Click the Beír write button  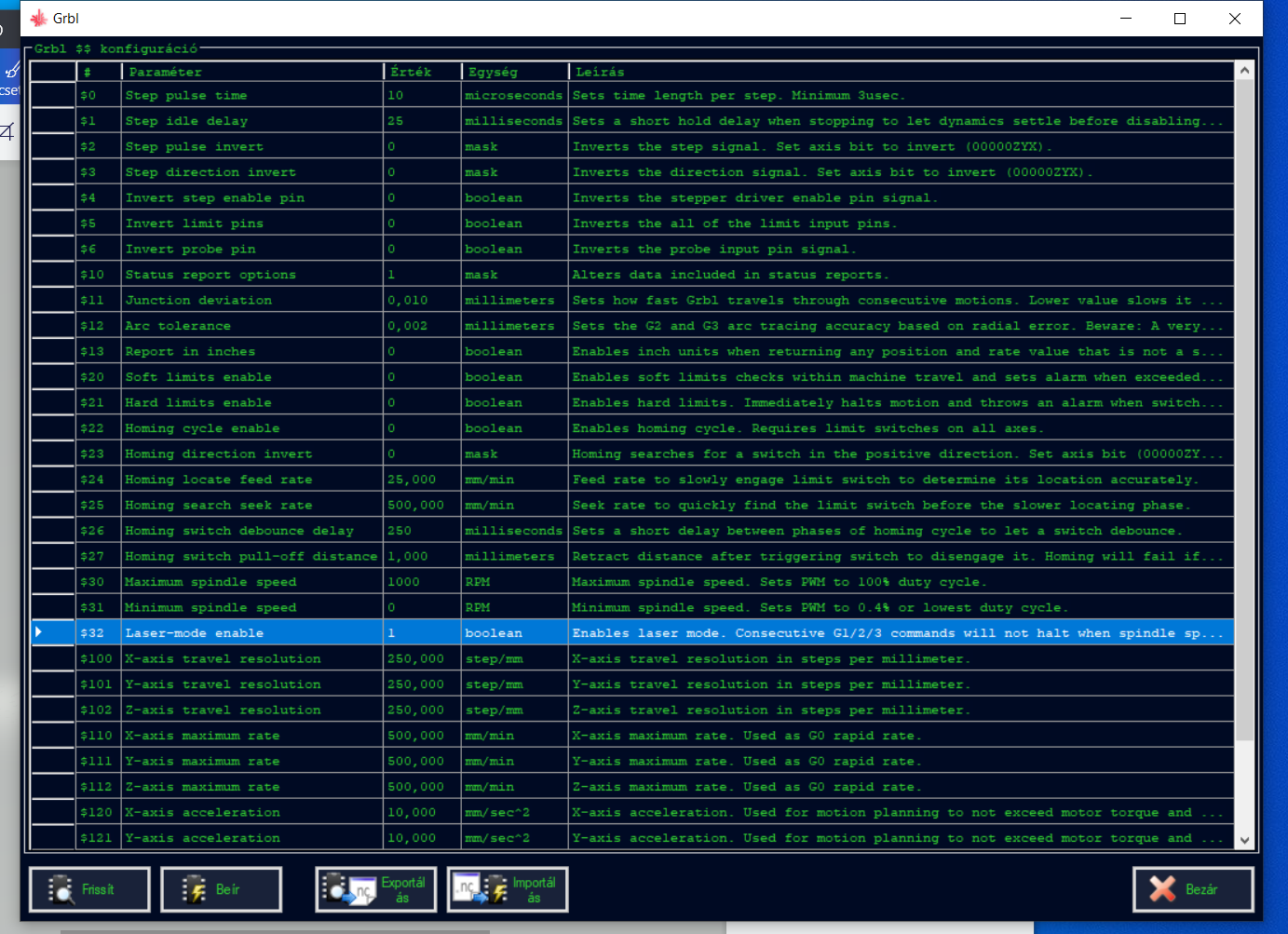pos(221,889)
